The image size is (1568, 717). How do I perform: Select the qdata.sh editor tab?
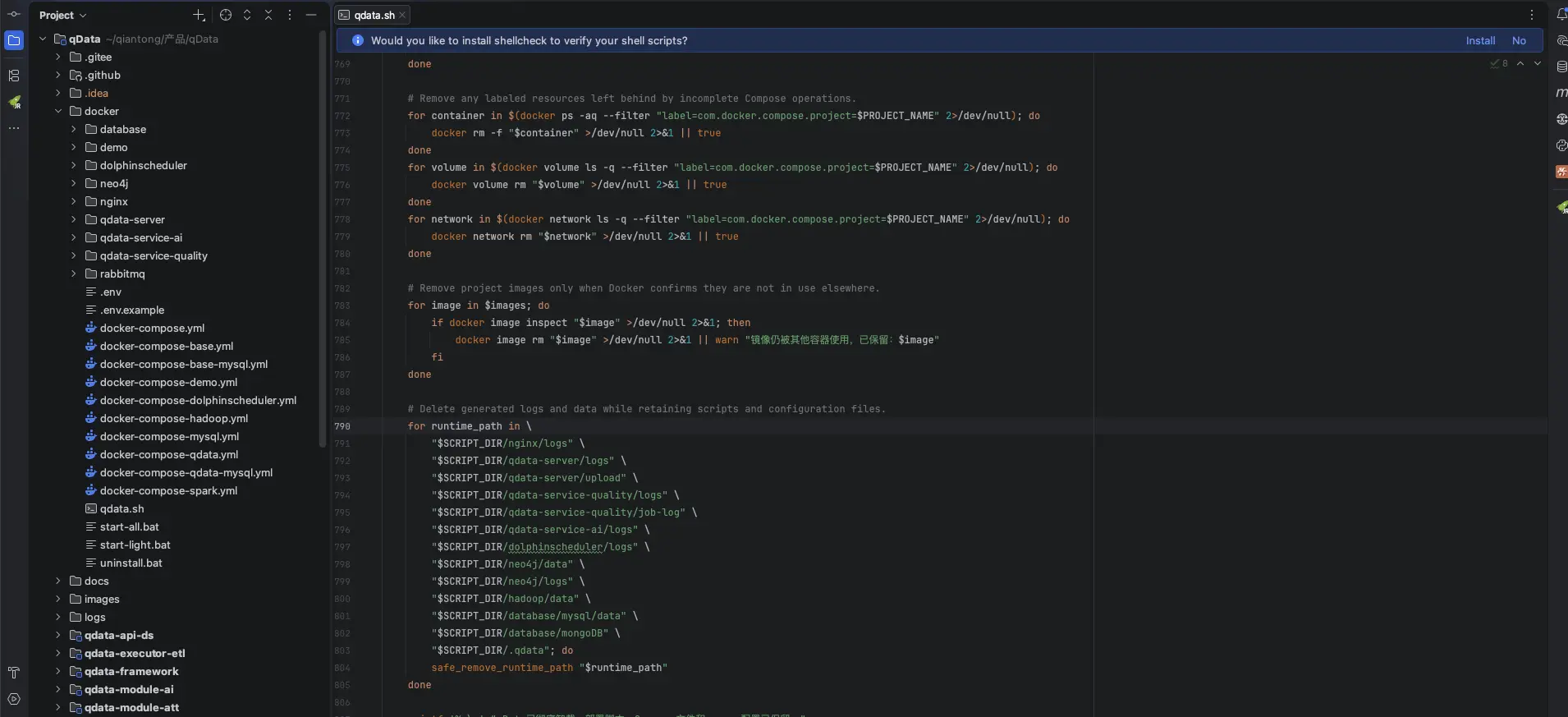(x=374, y=15)
